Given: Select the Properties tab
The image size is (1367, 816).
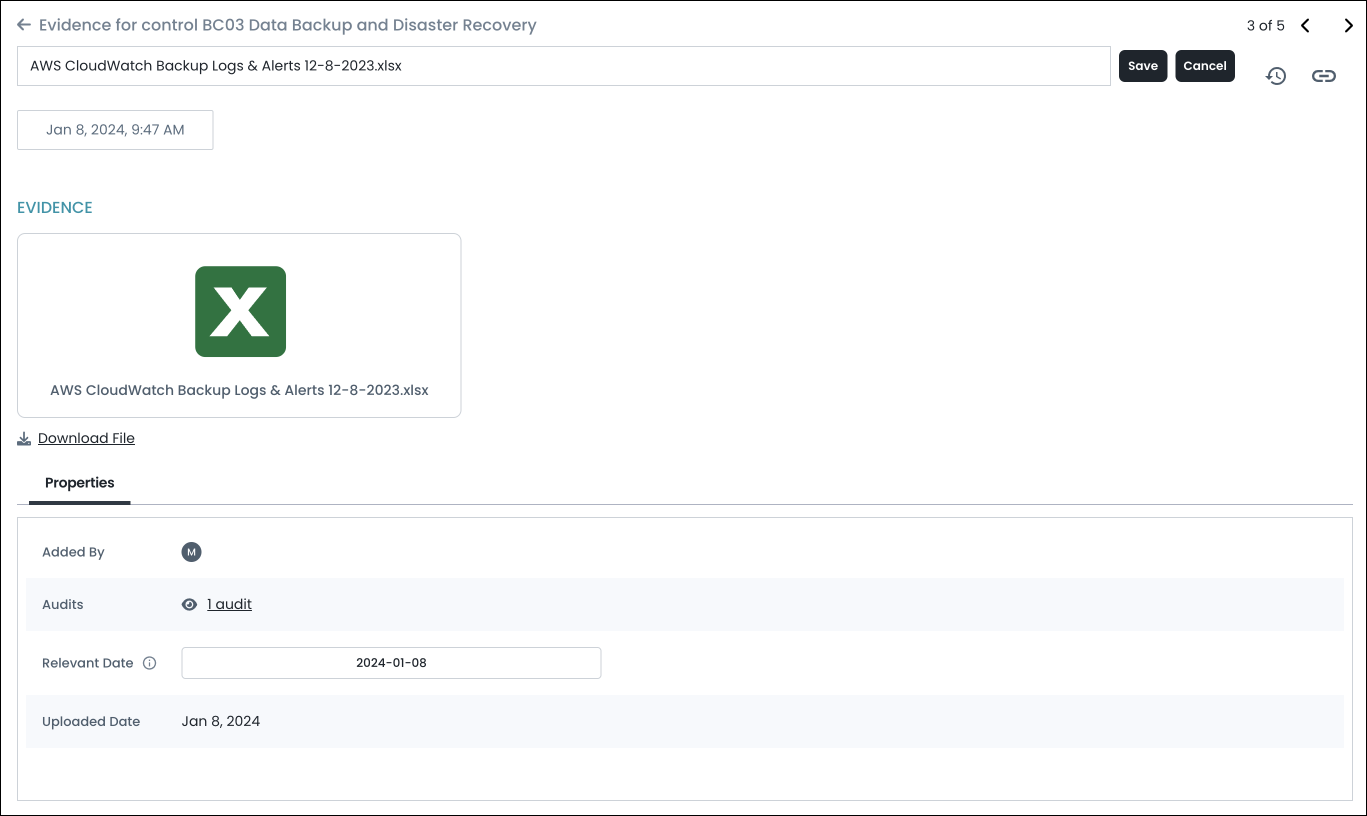Looking at the screenshot, I should [80, 483].
